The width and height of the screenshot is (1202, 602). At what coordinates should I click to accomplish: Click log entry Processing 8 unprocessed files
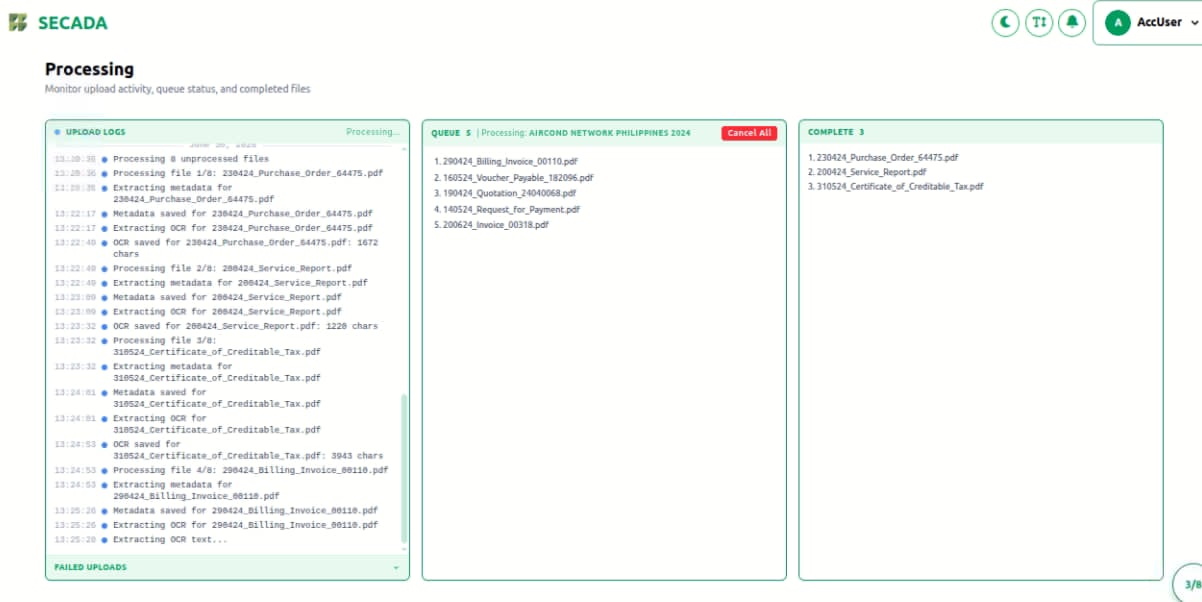190,159
